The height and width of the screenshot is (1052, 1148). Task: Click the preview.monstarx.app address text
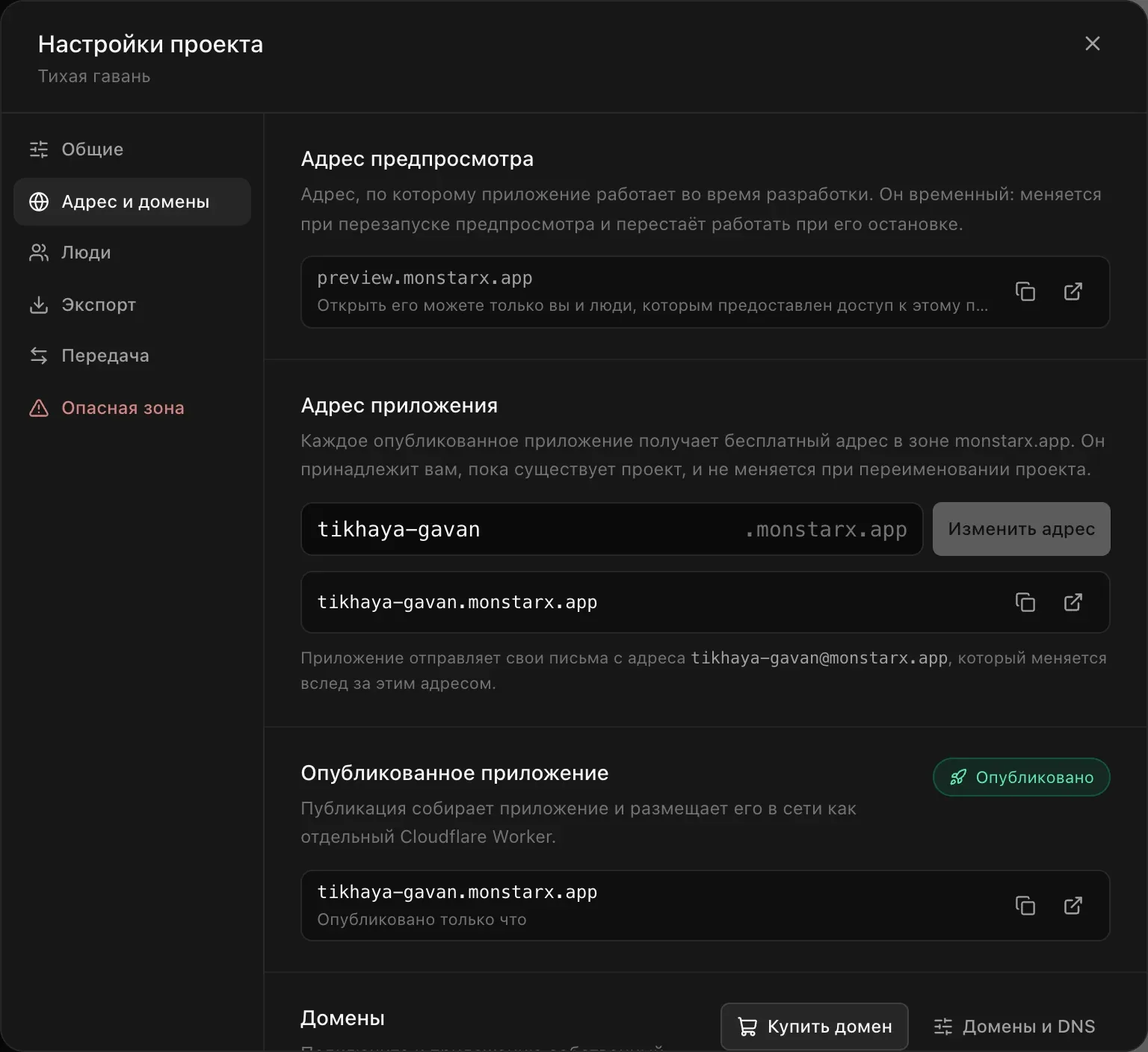pyautogui.click(x=425, y=278)
